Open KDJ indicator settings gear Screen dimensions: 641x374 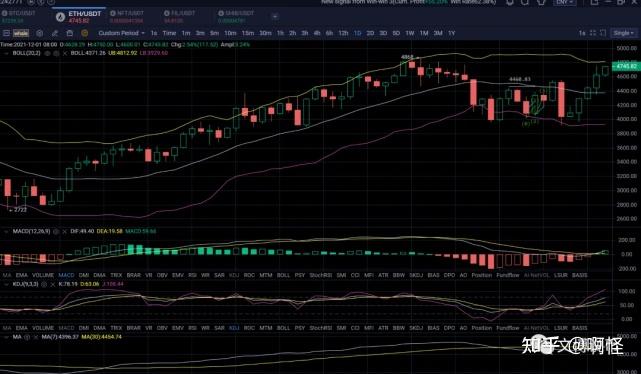point(44,284)
